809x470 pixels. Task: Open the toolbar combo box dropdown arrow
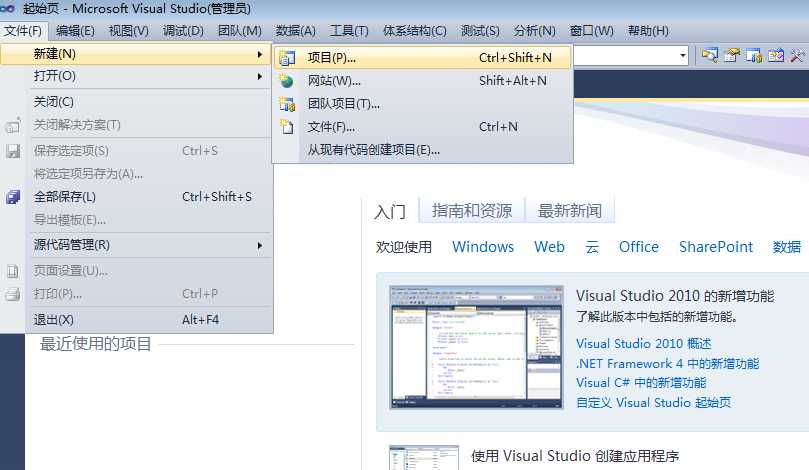click(x=683, y=55)
